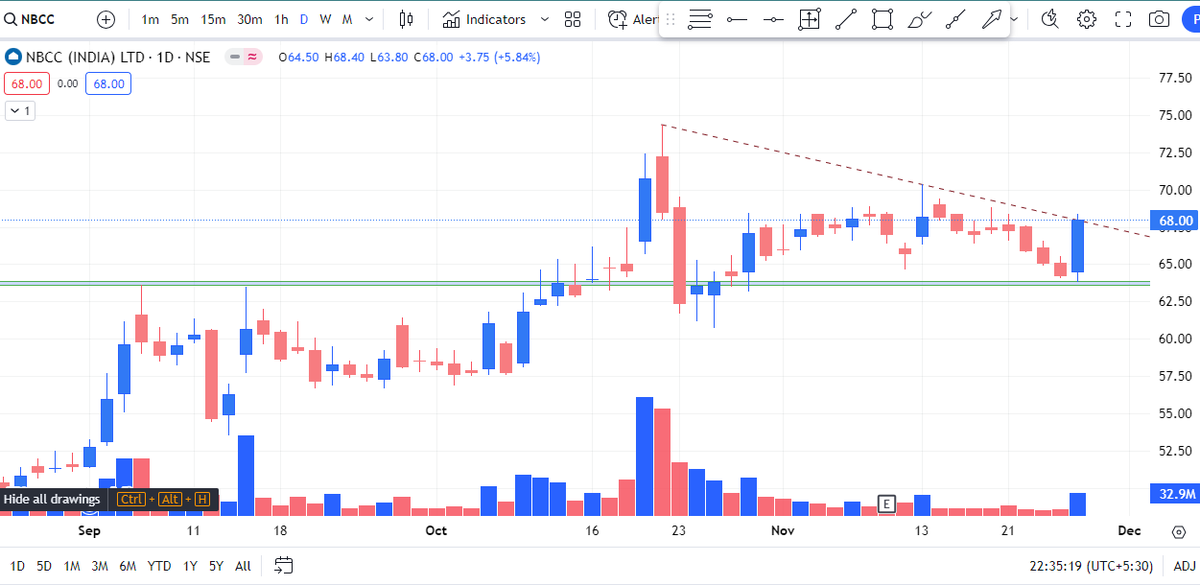
Task: Open the go-to-date calendar icon
Action: (x=283, y=565)
